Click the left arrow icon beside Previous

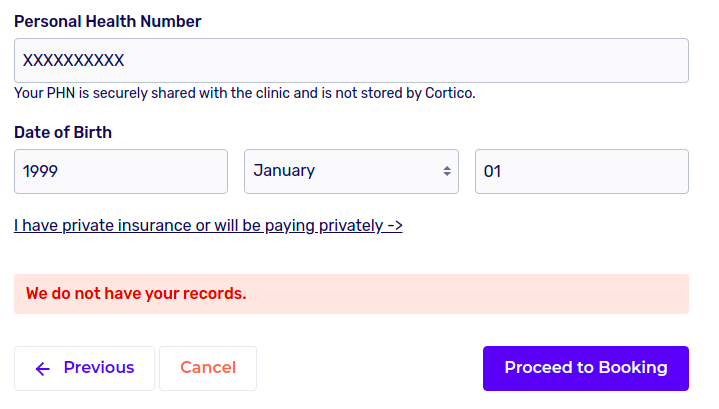pyautogui.click(x=42, y=369)
